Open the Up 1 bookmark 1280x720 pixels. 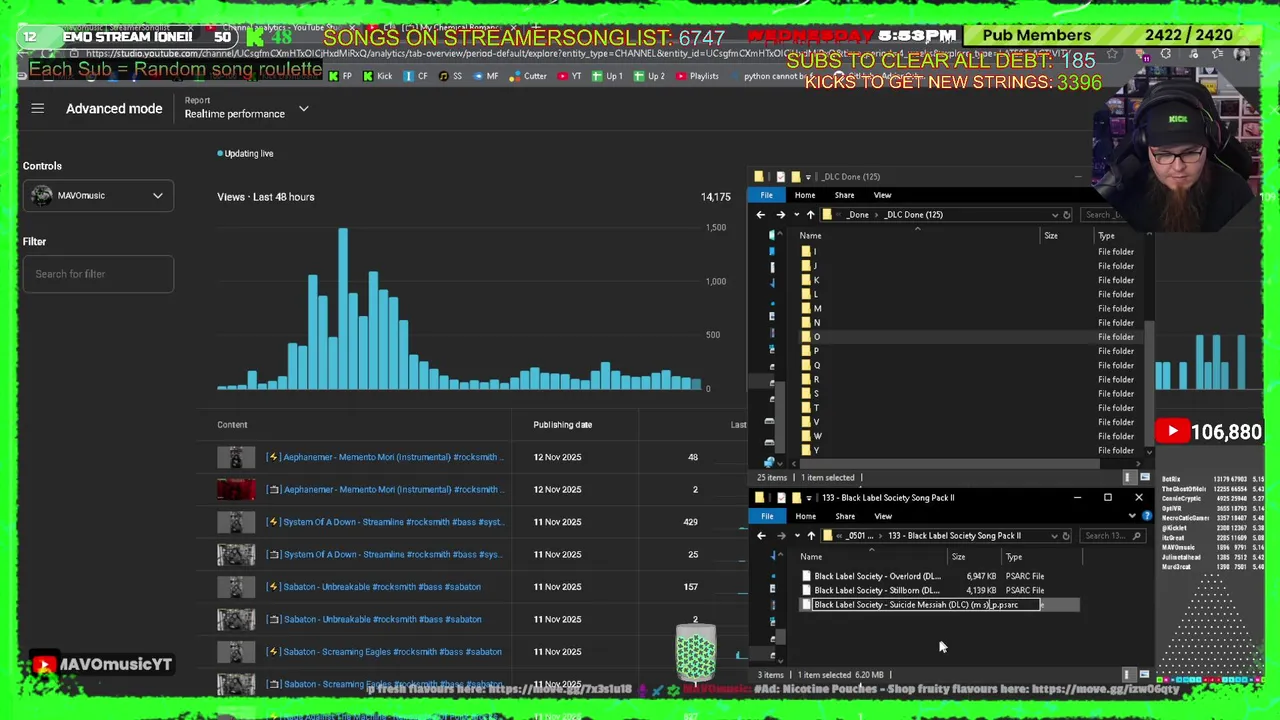[608, 76]
